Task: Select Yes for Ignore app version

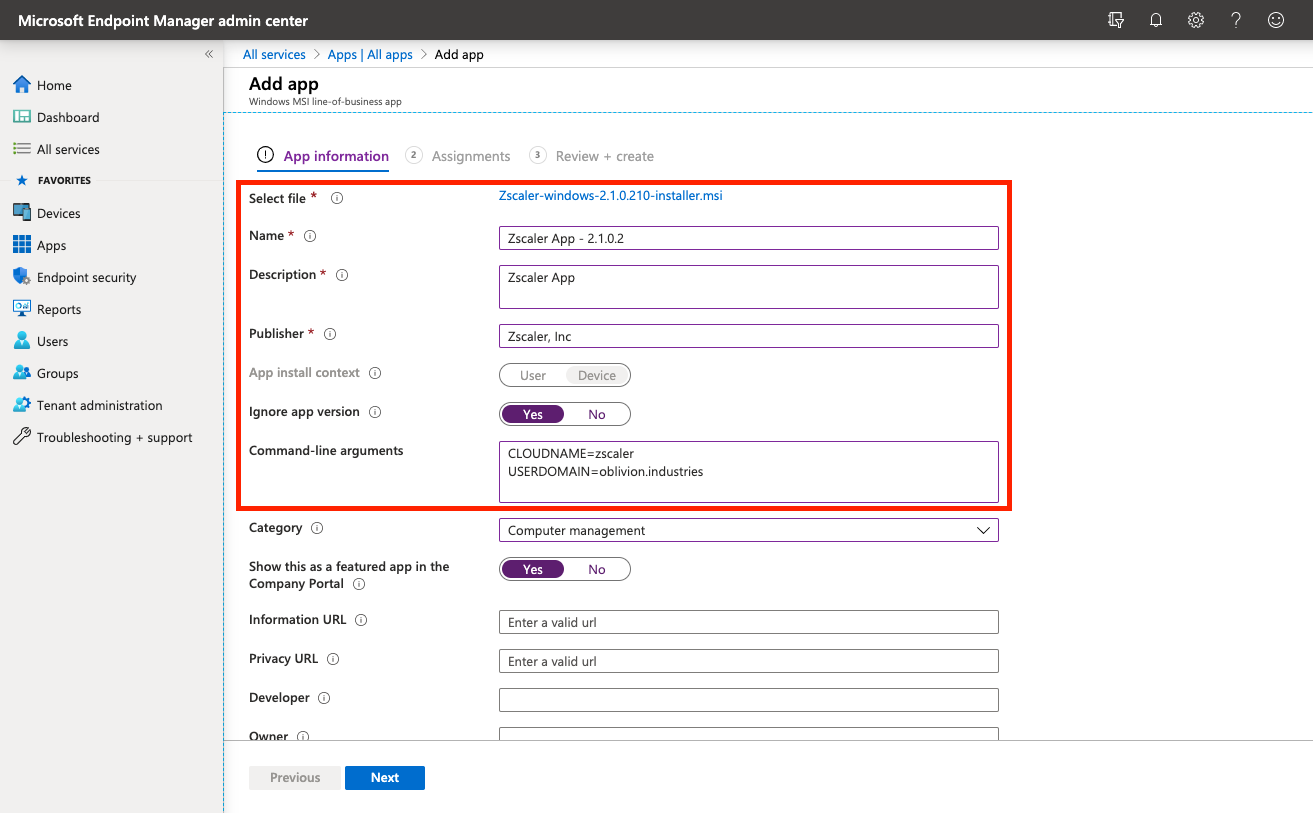Action: (533, 414)
